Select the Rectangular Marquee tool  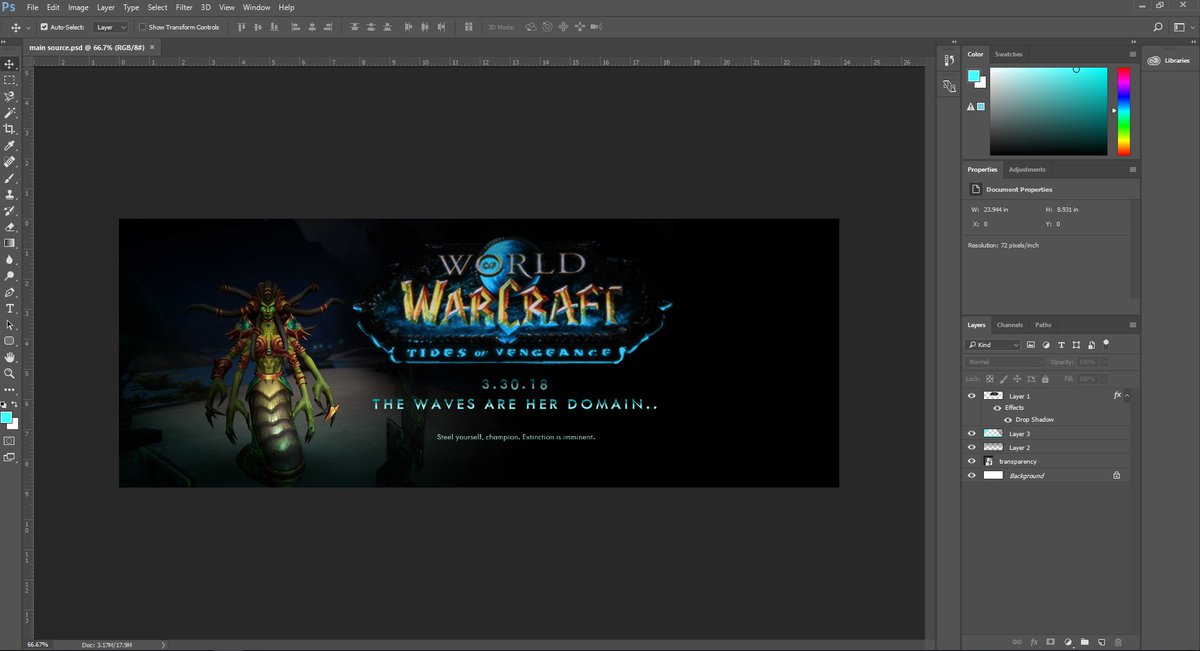tap(10, 80)
